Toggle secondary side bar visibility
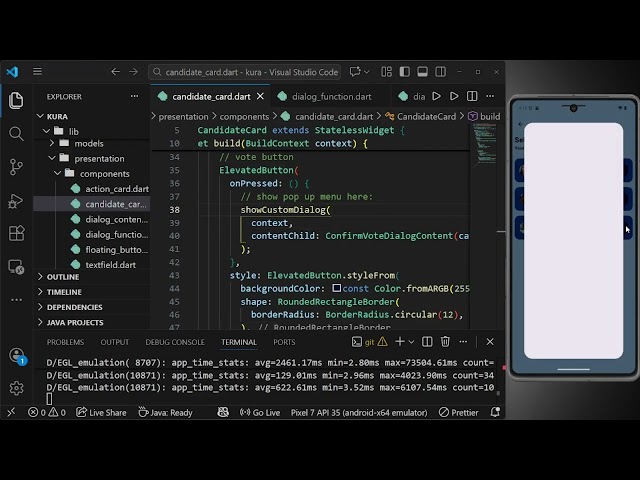The width and height of the screenshot is (640, 480). (x=440, y=72)
